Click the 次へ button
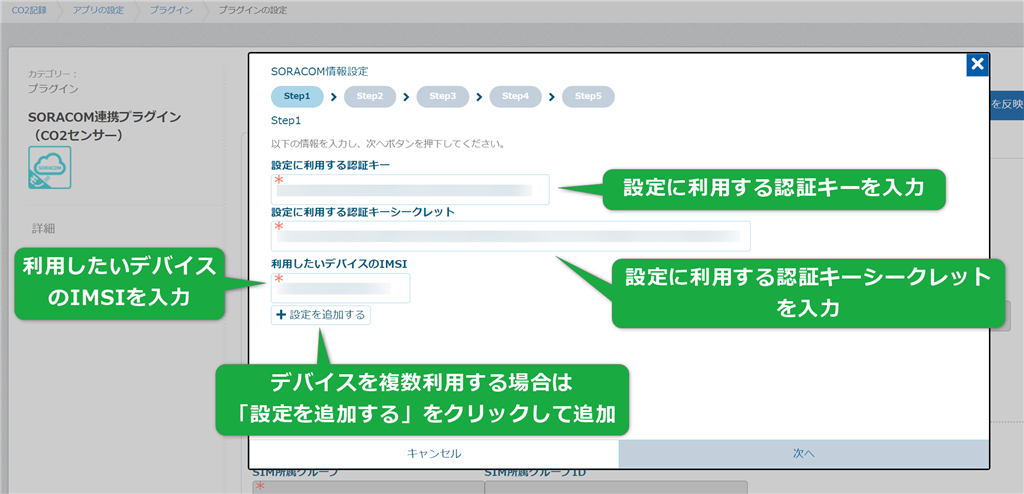1024x494 pixels. 804,453
